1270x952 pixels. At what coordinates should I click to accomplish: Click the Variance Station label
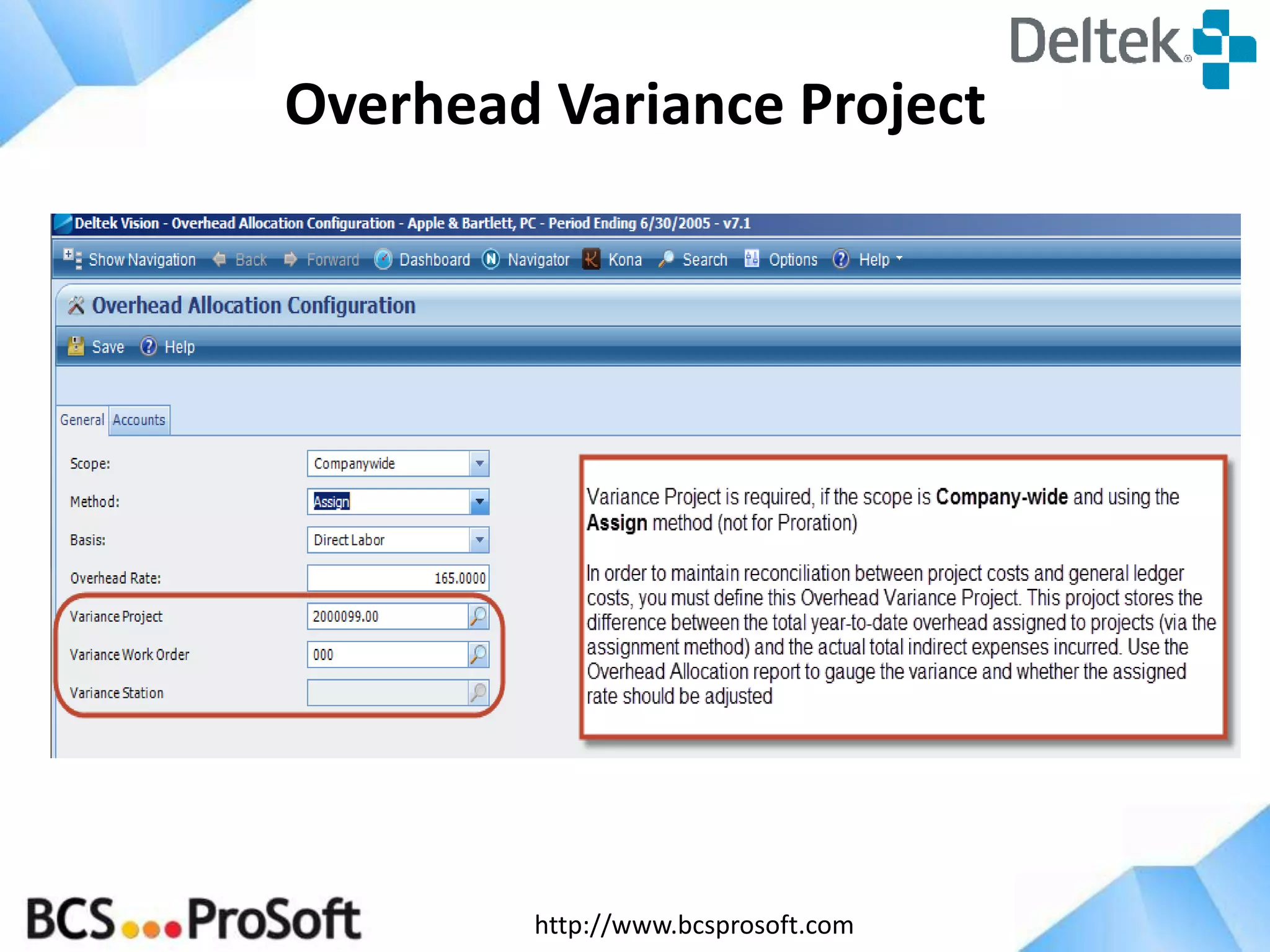coord(117,693)
